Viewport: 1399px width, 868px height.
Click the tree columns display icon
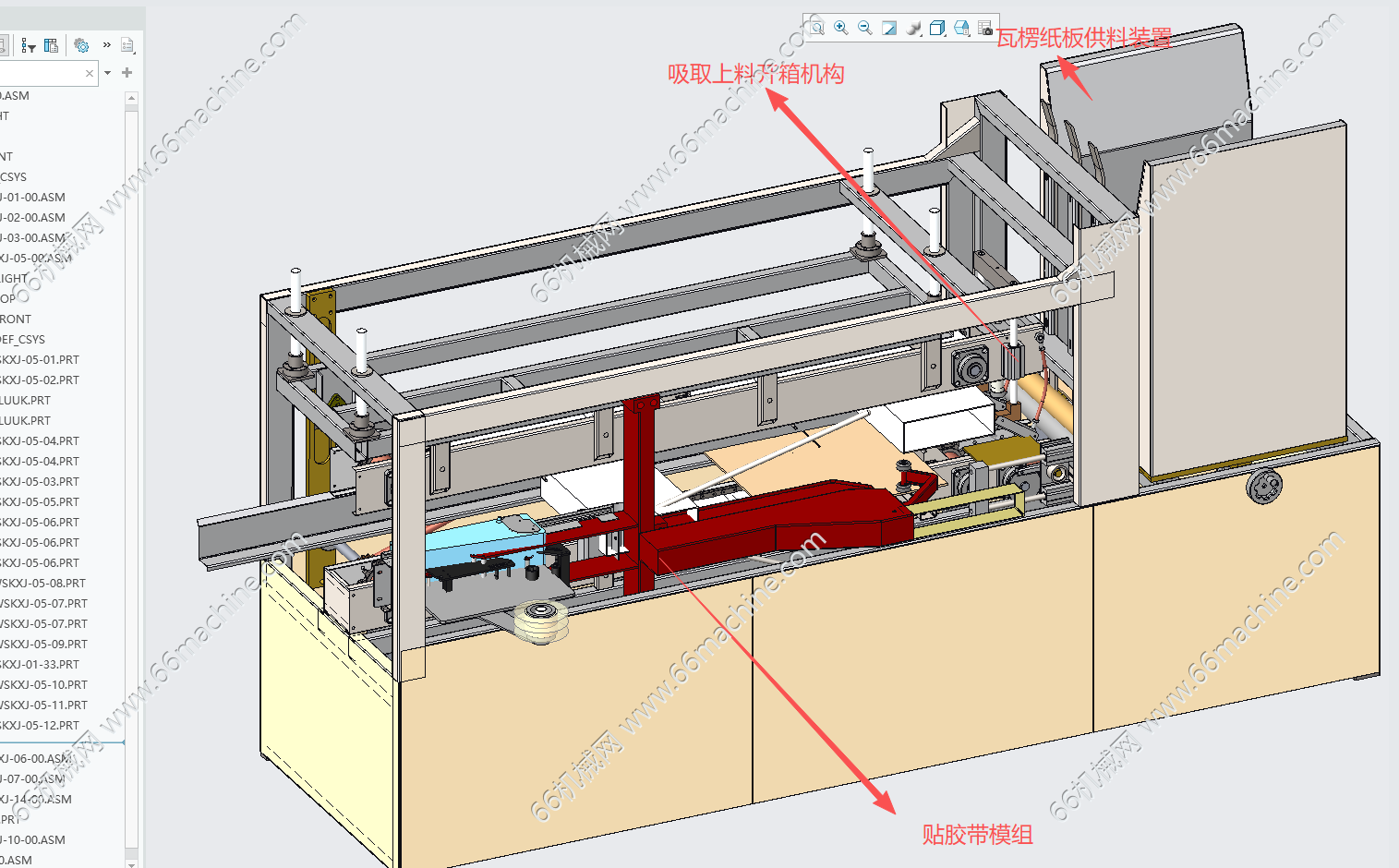pos(52,45)
